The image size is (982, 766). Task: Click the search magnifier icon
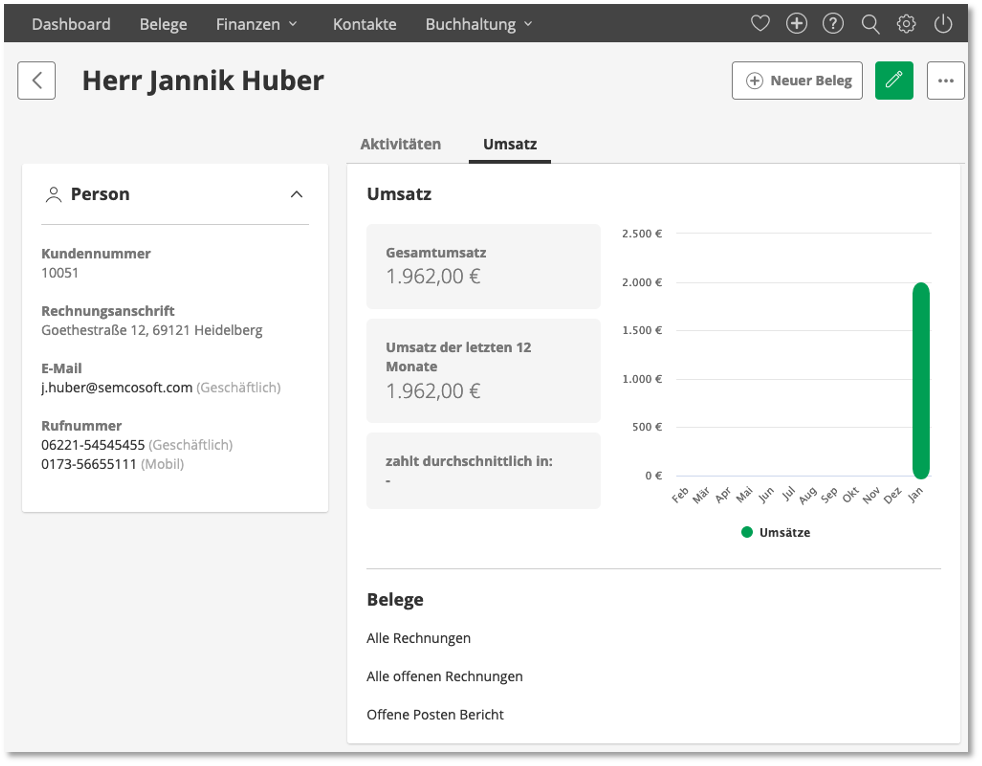click(x=870, y=24)
